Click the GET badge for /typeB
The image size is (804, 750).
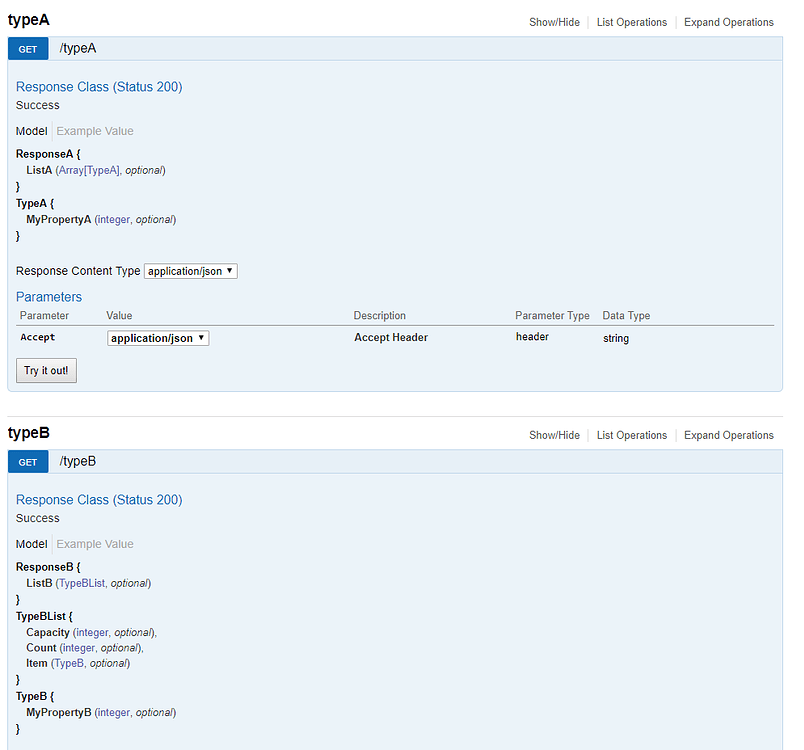click(x=27, y=461)
